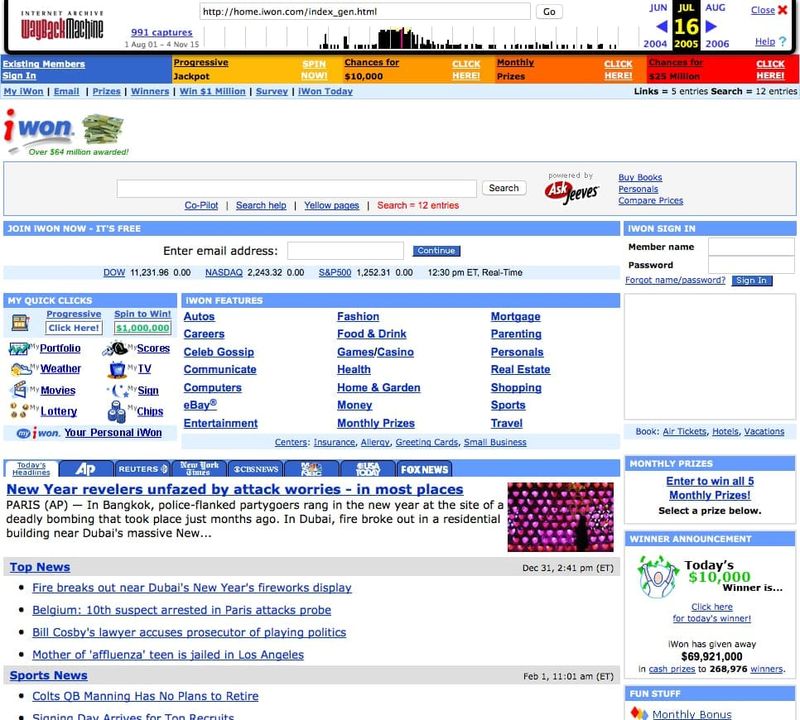Click the slot machine icon in Quick Clicks
The height and width of the screenshot is (720, 800).
[20, 322]
